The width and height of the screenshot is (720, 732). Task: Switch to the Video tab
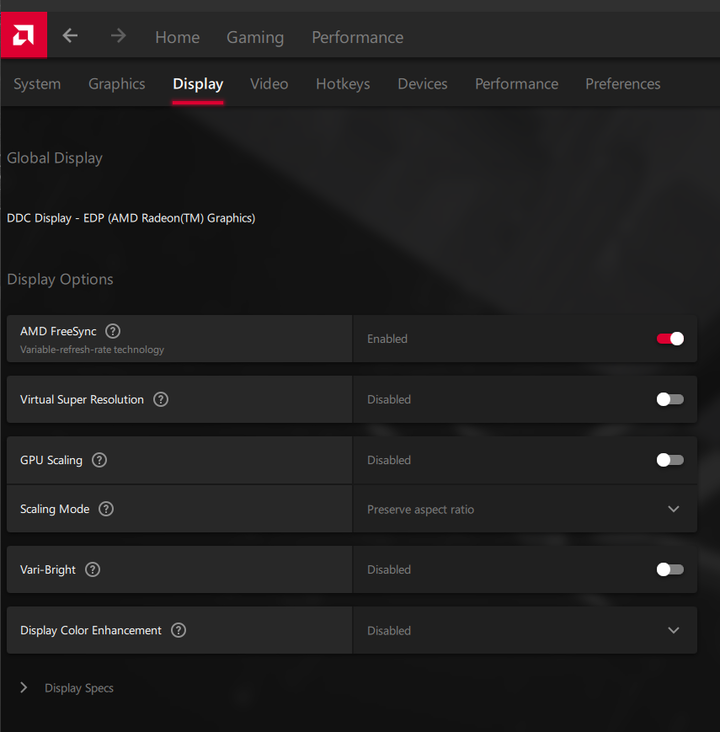click(x=269, y=84)
